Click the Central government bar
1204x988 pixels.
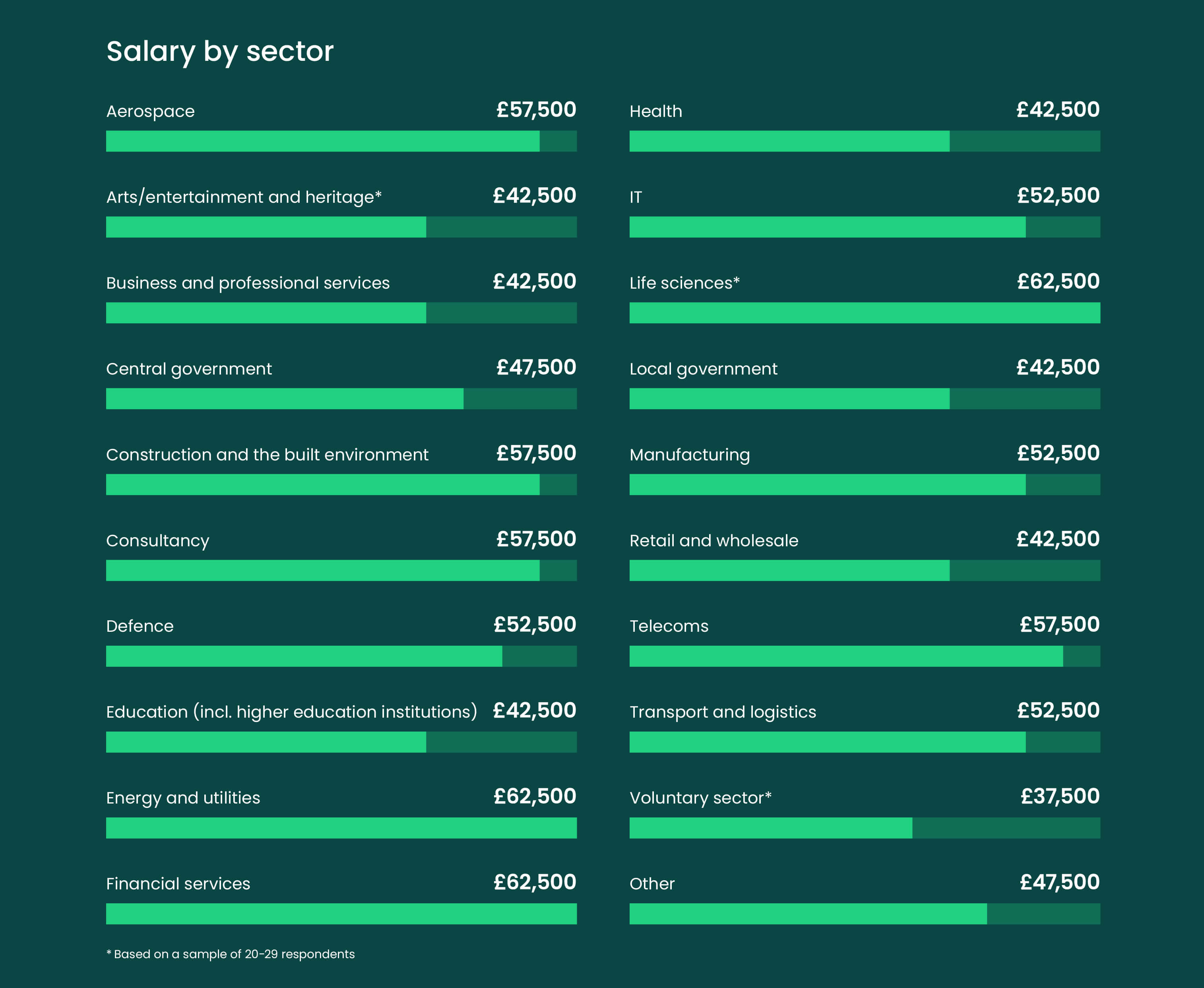341,399
